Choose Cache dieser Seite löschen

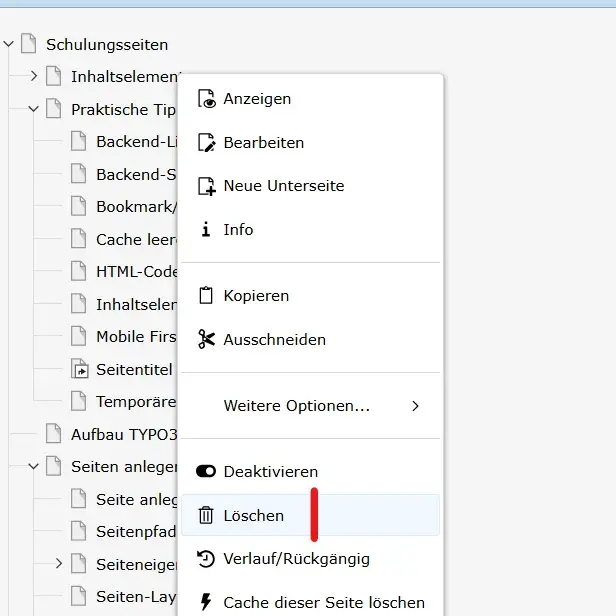coord(323,603)
